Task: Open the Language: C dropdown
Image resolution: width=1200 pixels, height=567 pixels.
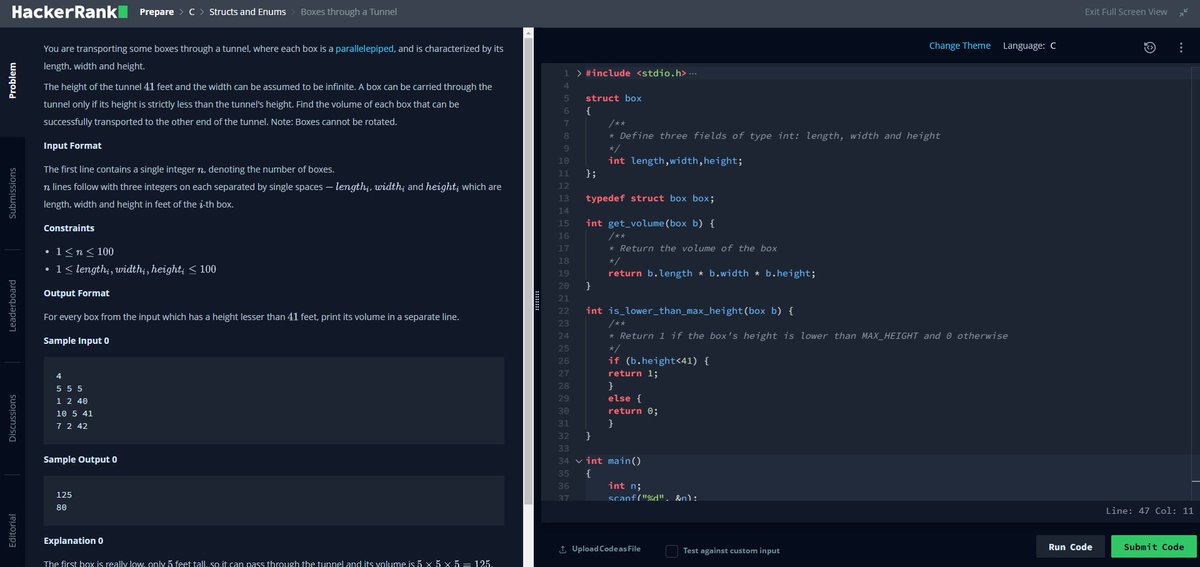Action: [x=1030, y=46]
